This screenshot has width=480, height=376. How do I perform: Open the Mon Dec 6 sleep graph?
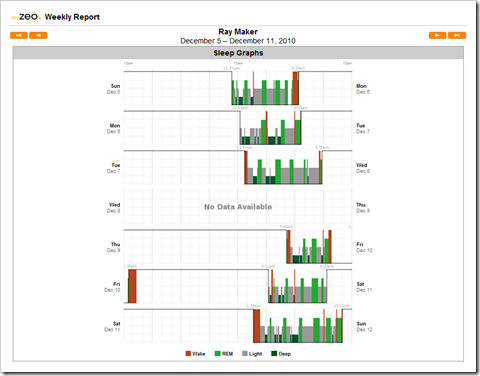(x=238, y=128)
